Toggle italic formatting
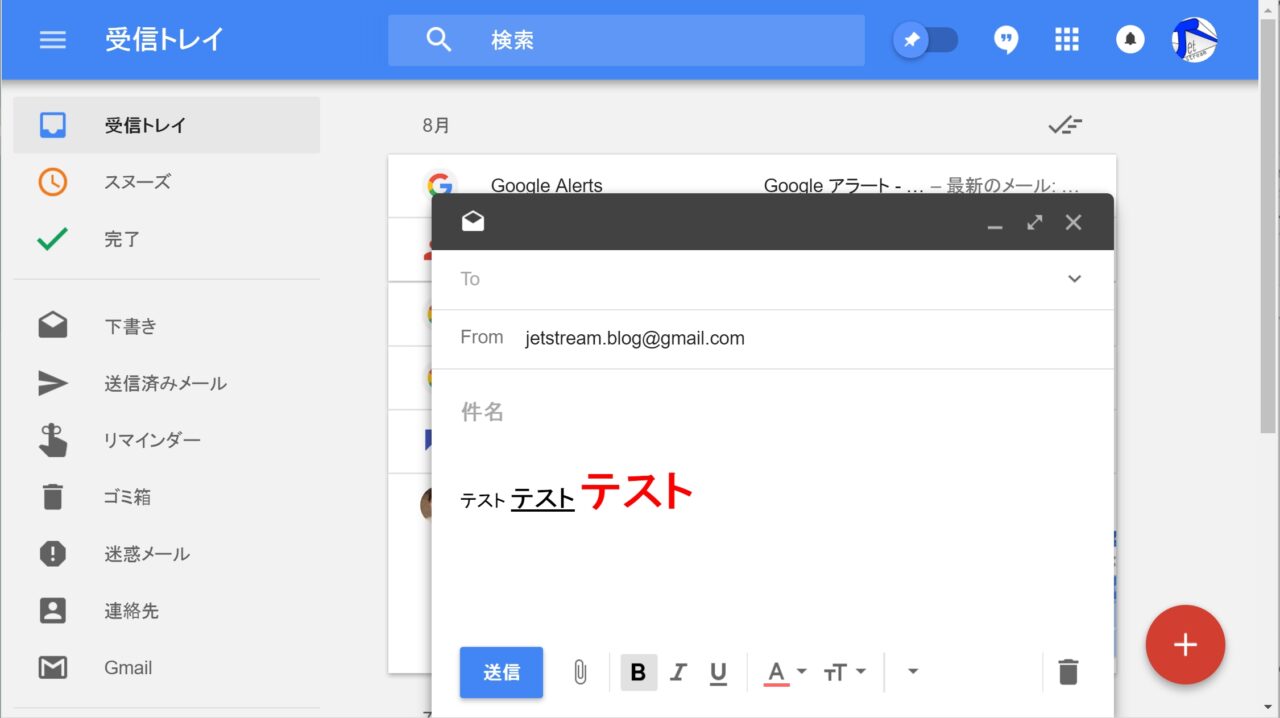 coord(678,673)
